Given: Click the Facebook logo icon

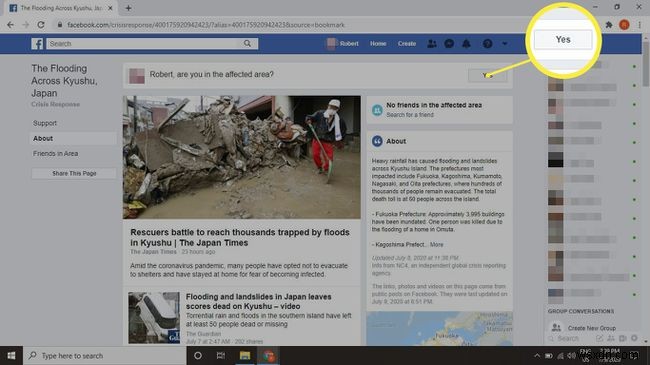Looking at the screenshot, I should pyautogui.click(x=37, y=44).
